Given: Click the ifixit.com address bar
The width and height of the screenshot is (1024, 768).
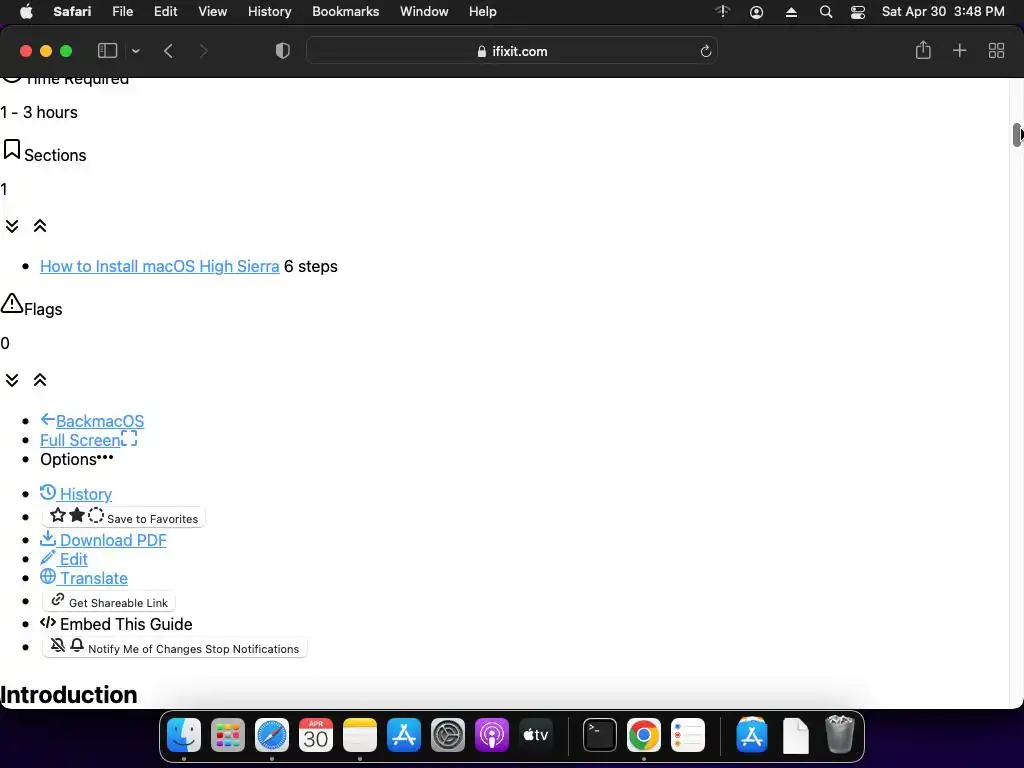Looking at the screenshot, I should [512, 51].
